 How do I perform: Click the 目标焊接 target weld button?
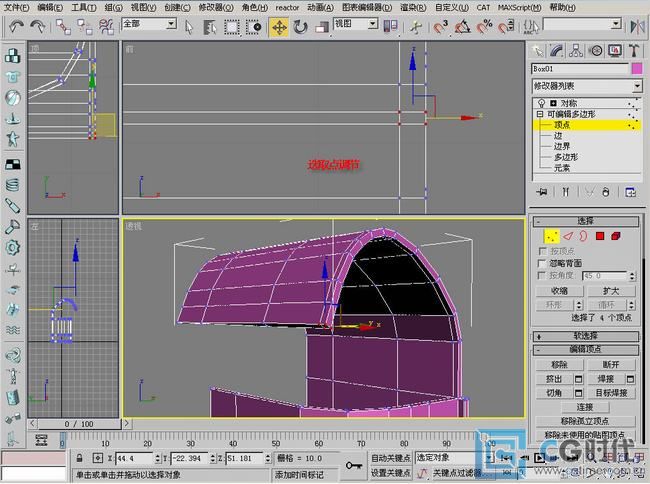611,393
